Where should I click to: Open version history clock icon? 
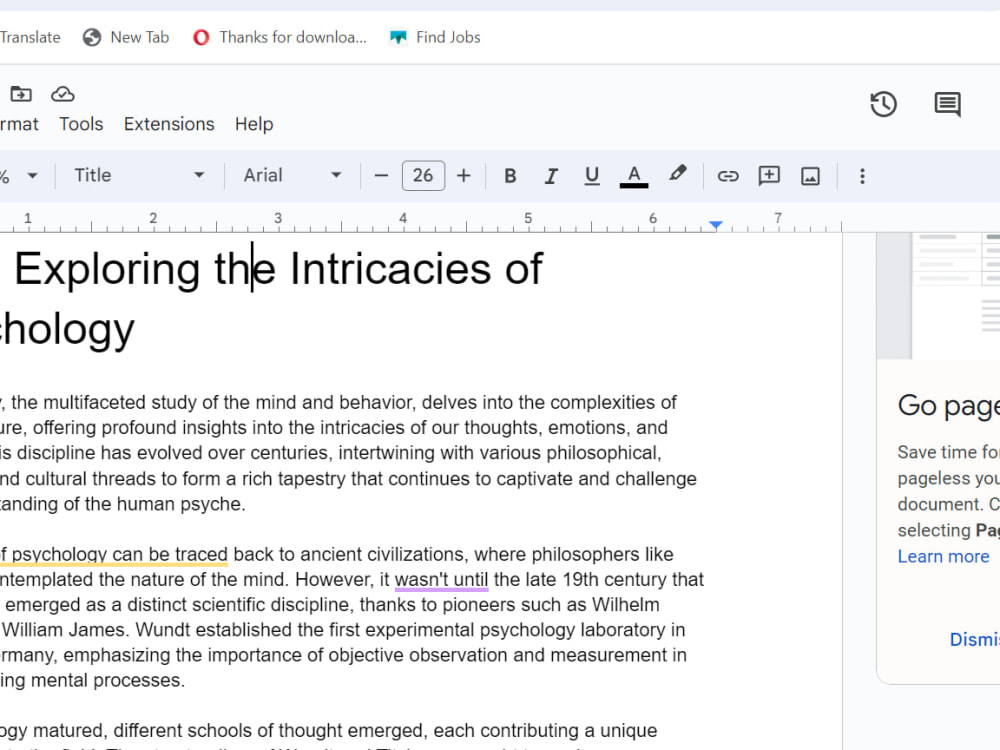883,104
